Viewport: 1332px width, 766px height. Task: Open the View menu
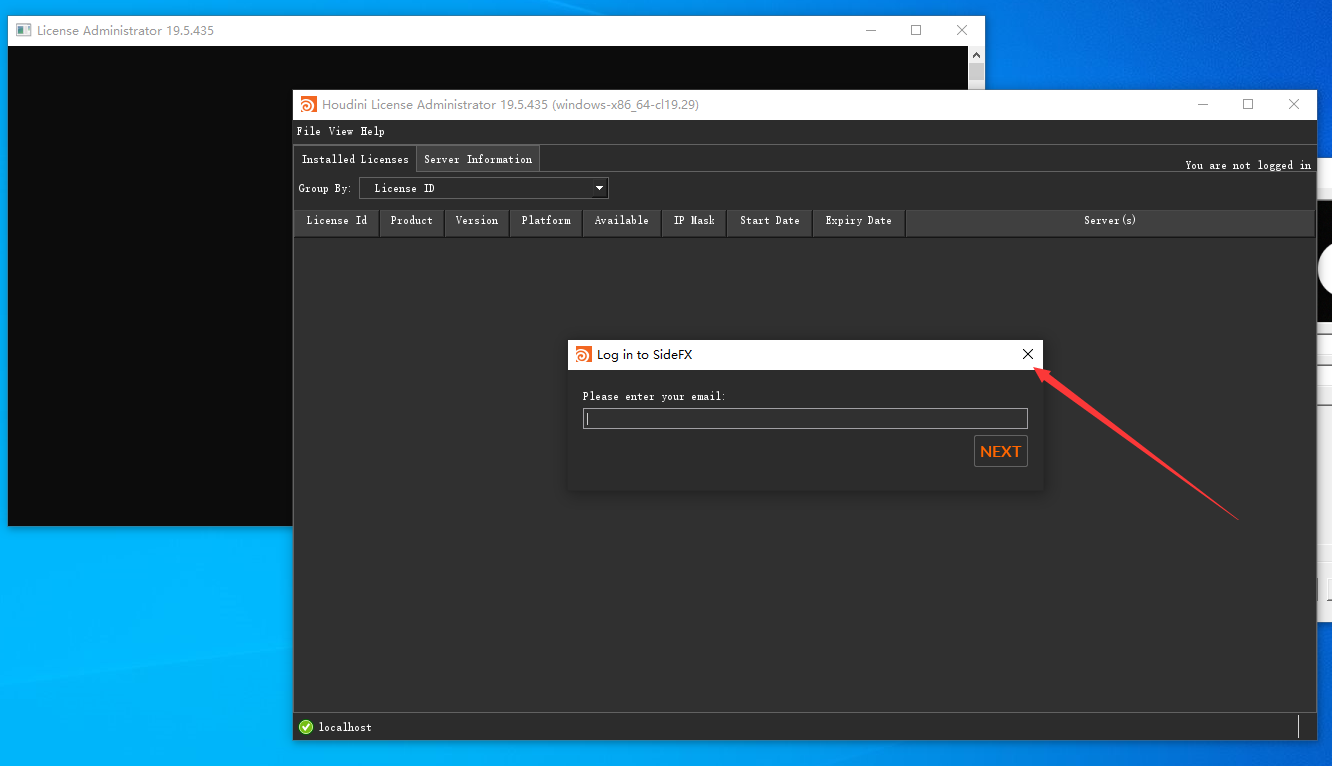[341, 131]
